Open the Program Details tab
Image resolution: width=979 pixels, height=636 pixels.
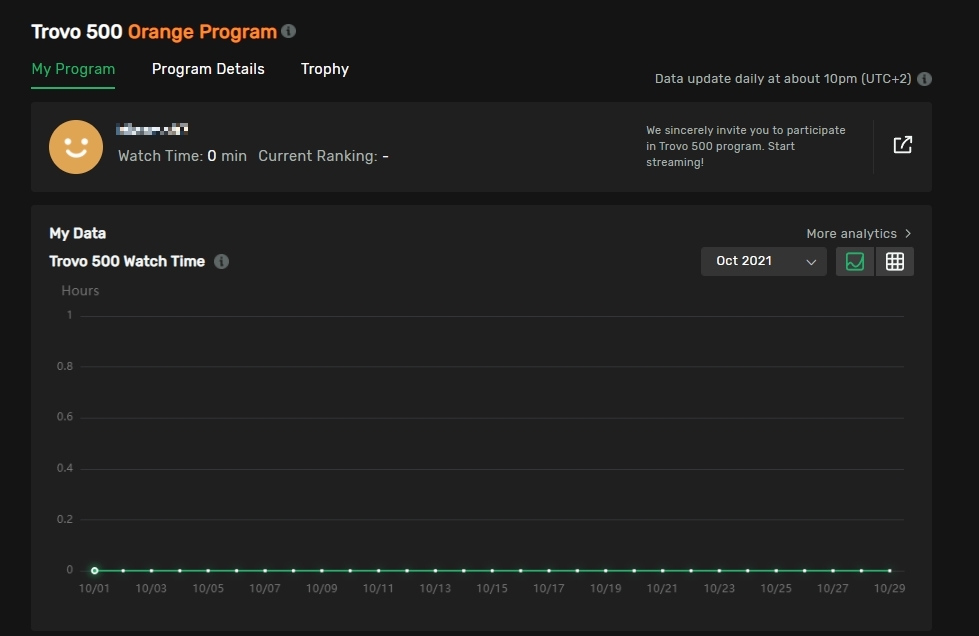(x=208, y=69)
